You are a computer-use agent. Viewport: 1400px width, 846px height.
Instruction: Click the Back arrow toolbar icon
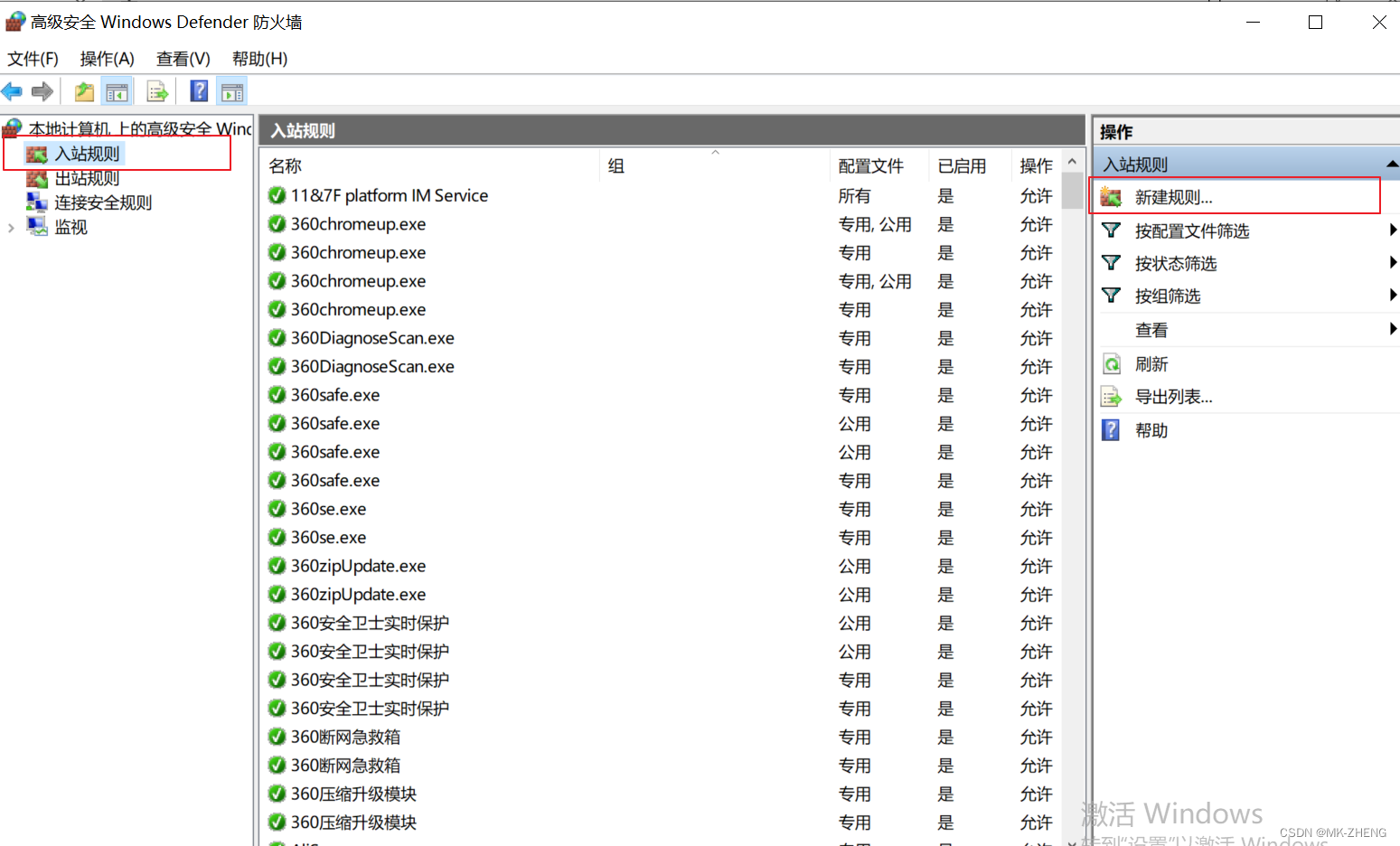coord(12,91)
